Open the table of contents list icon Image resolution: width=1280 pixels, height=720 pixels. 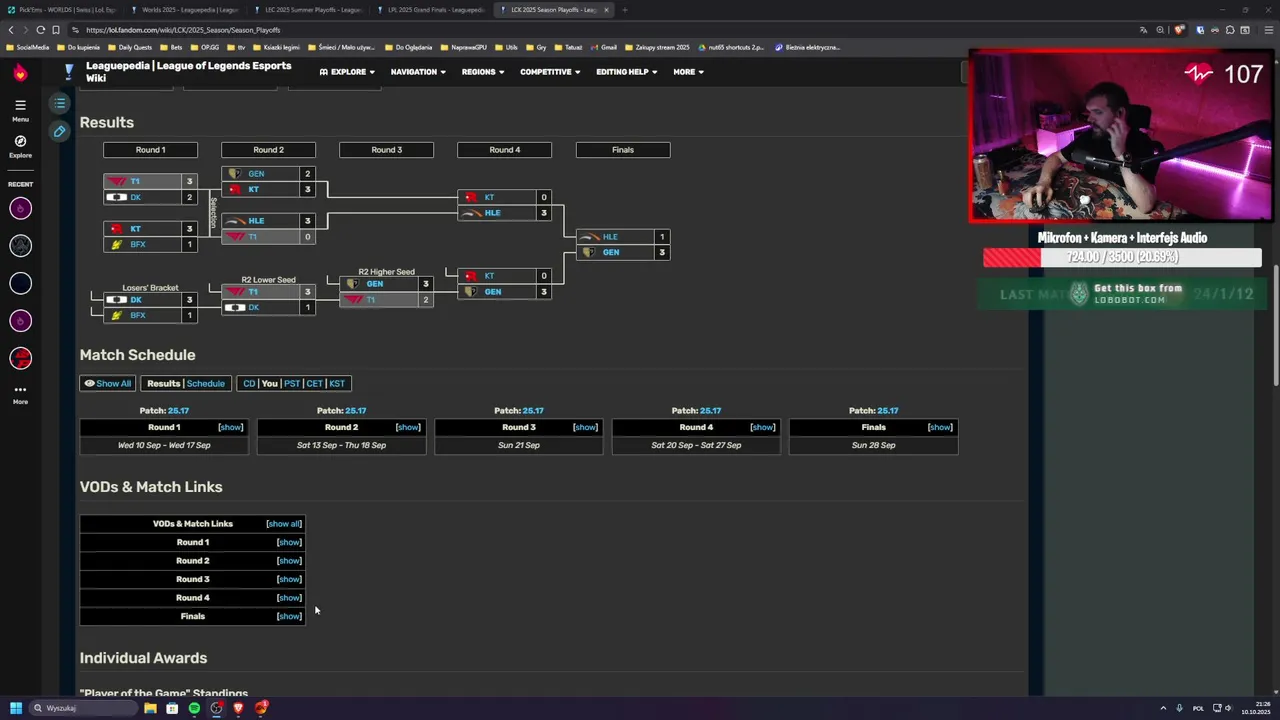click(60, 103)
